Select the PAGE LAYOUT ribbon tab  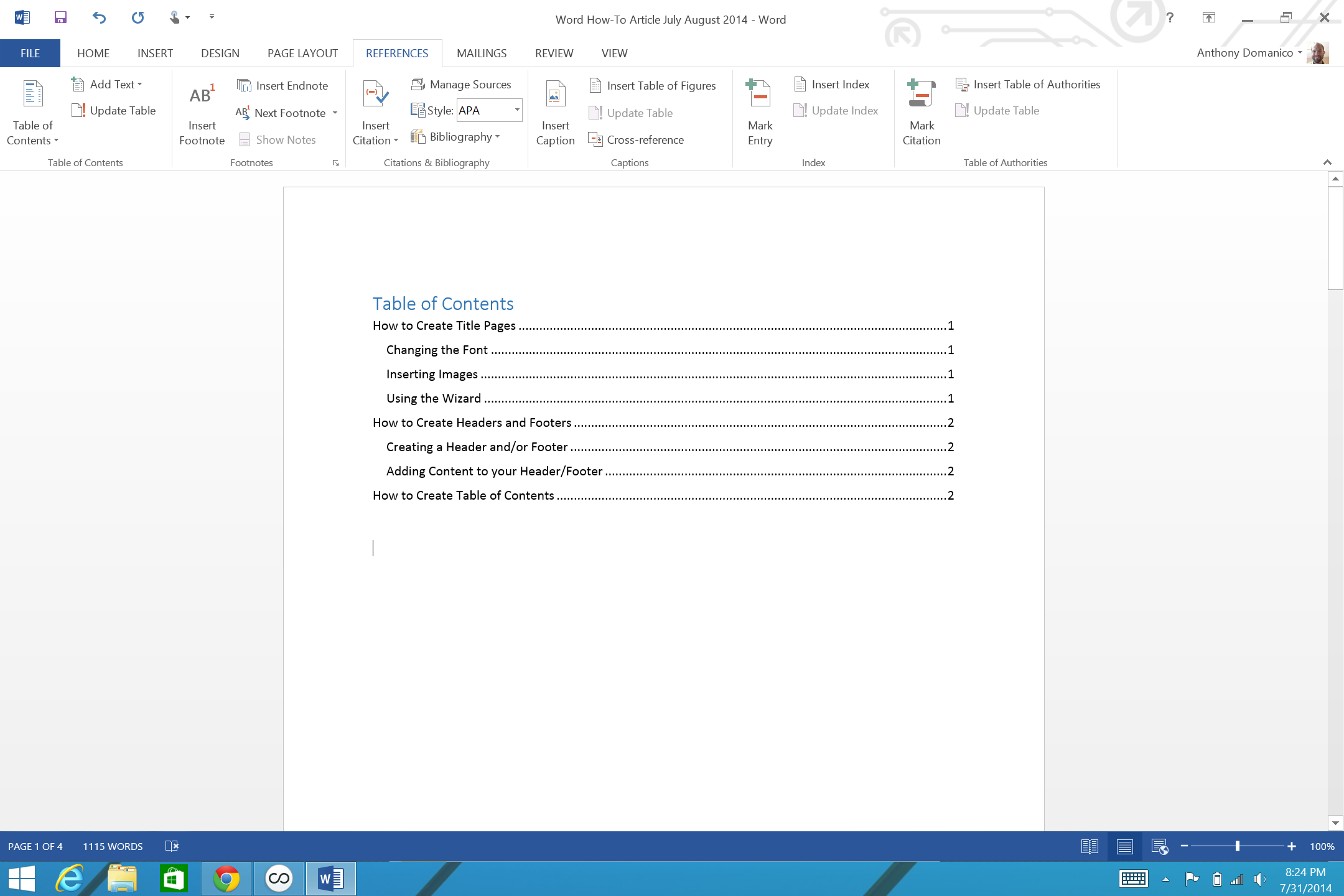[x=302, y=53]
